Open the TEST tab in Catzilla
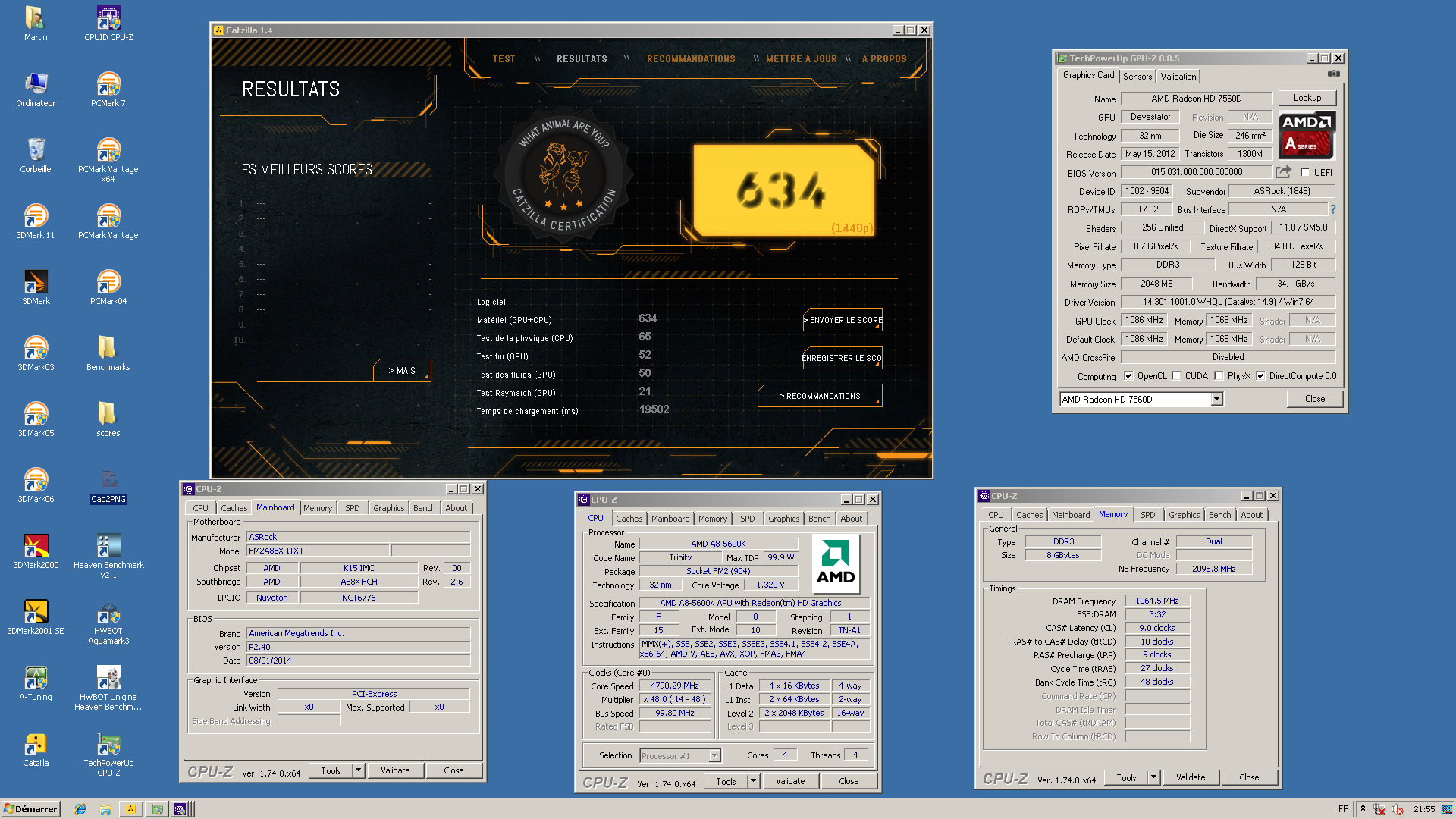 [x=504, y=58]
